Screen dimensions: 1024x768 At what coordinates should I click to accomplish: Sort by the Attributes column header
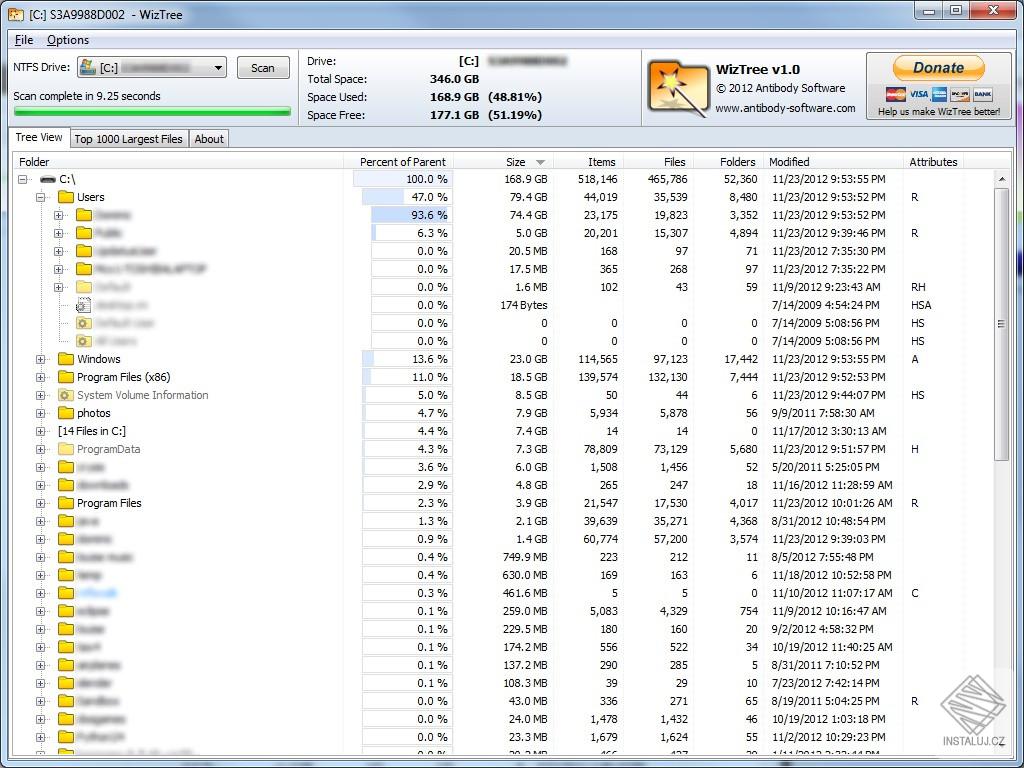point(933,162)
